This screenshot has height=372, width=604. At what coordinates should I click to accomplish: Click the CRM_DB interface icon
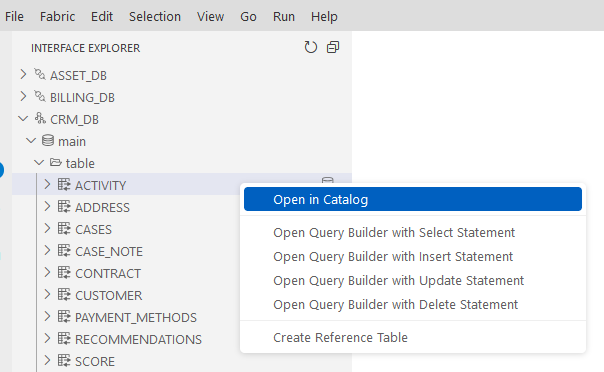(x=40, y=118)
